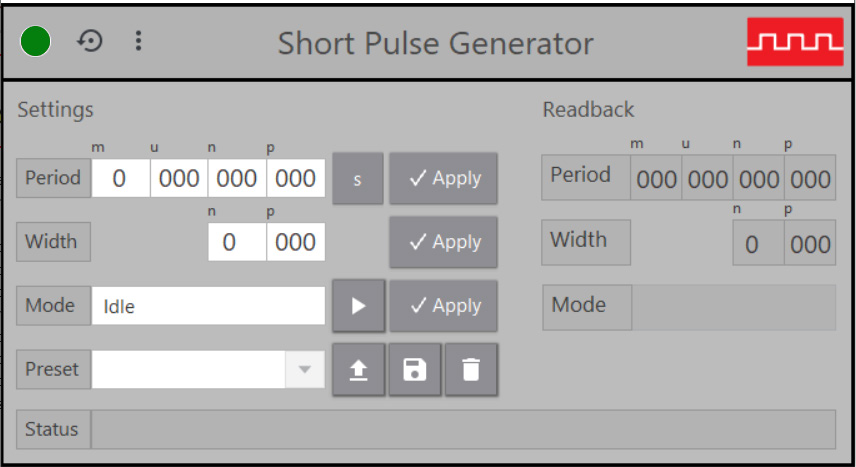Toggle the Period unit 's' button
The width and height of the screenshot is (856, 467).
tap(357, 179)
